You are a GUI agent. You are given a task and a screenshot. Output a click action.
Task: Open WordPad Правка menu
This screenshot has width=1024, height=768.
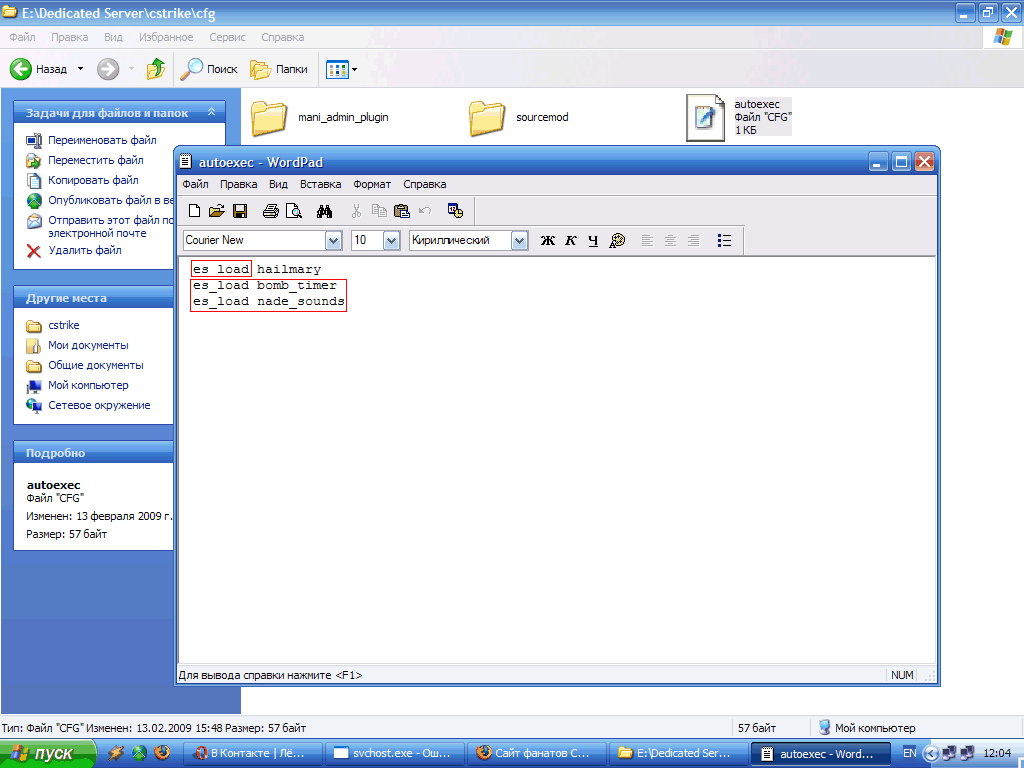click(238, 184)
